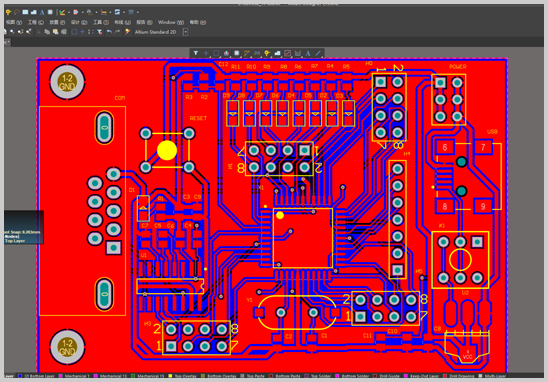This screenshot has width=548, height=382.
Task: Click the upper-left GND mounting hole pad
Action: click(x=67, y=82)
